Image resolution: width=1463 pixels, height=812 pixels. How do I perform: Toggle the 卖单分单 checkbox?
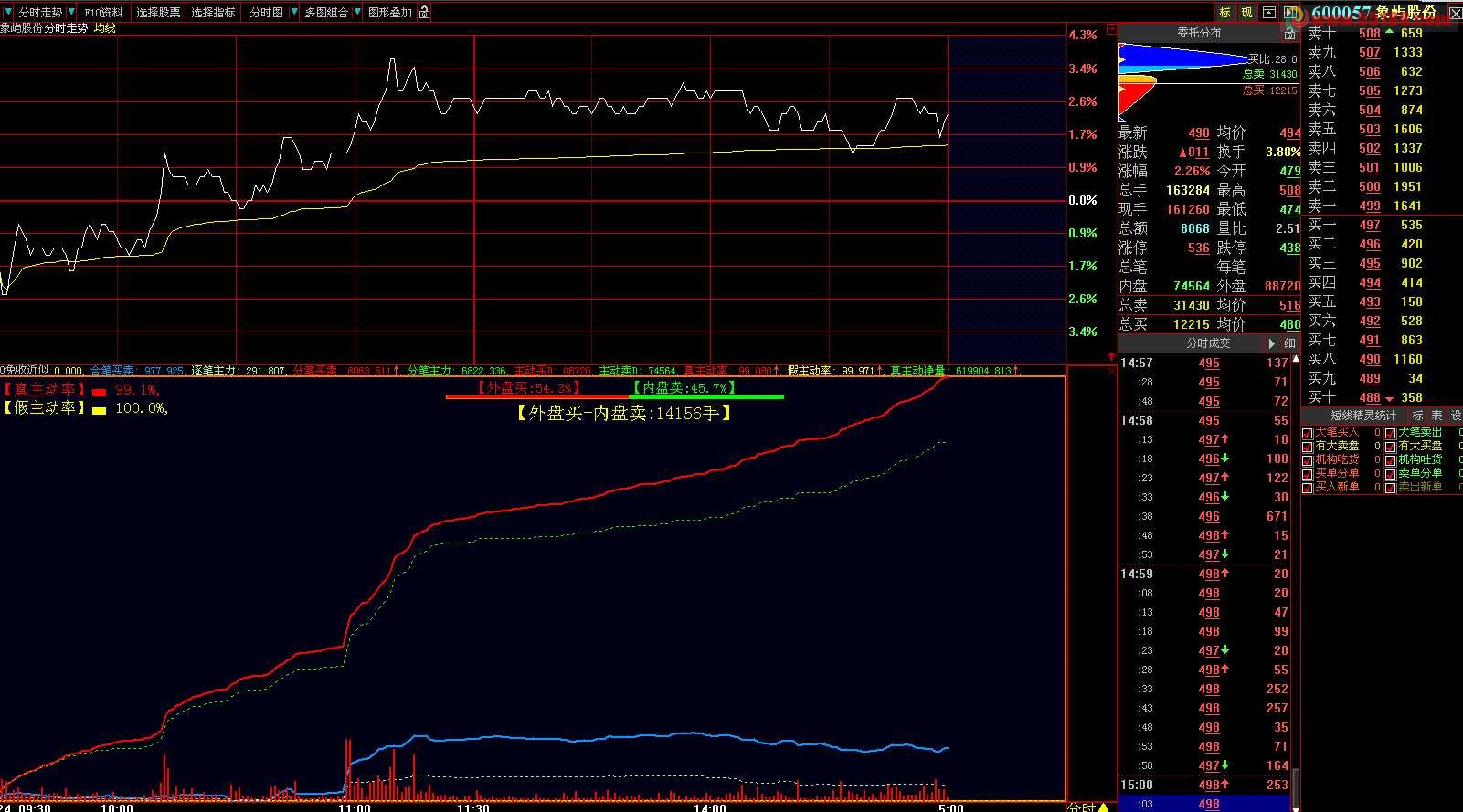point(1391,474)
